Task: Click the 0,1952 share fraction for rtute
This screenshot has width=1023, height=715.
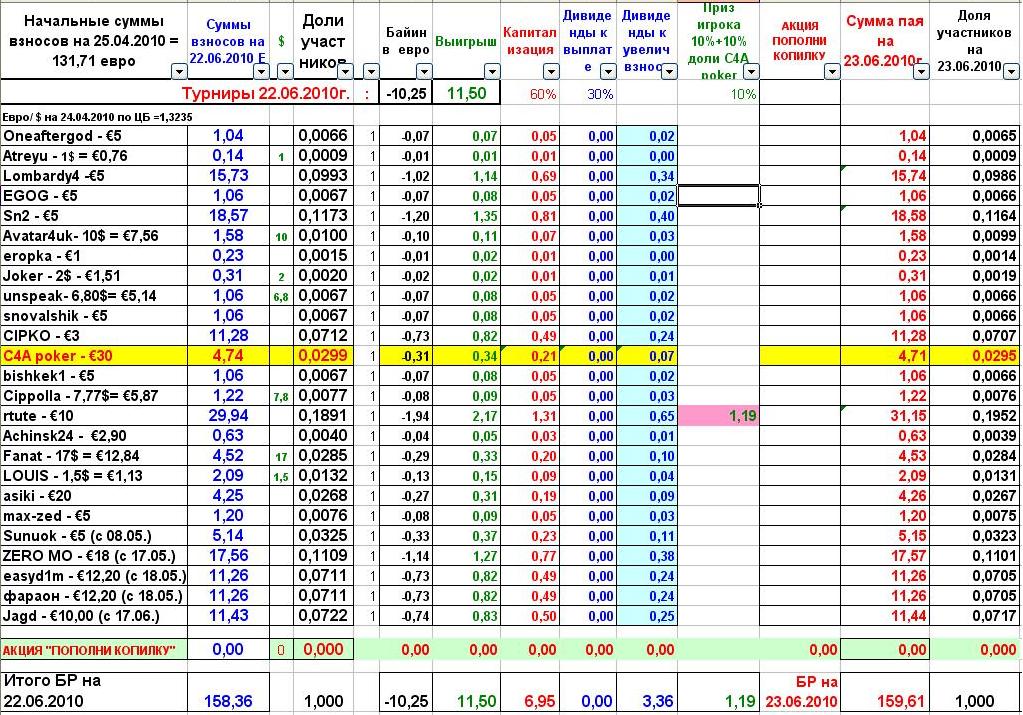Action: 975,416
